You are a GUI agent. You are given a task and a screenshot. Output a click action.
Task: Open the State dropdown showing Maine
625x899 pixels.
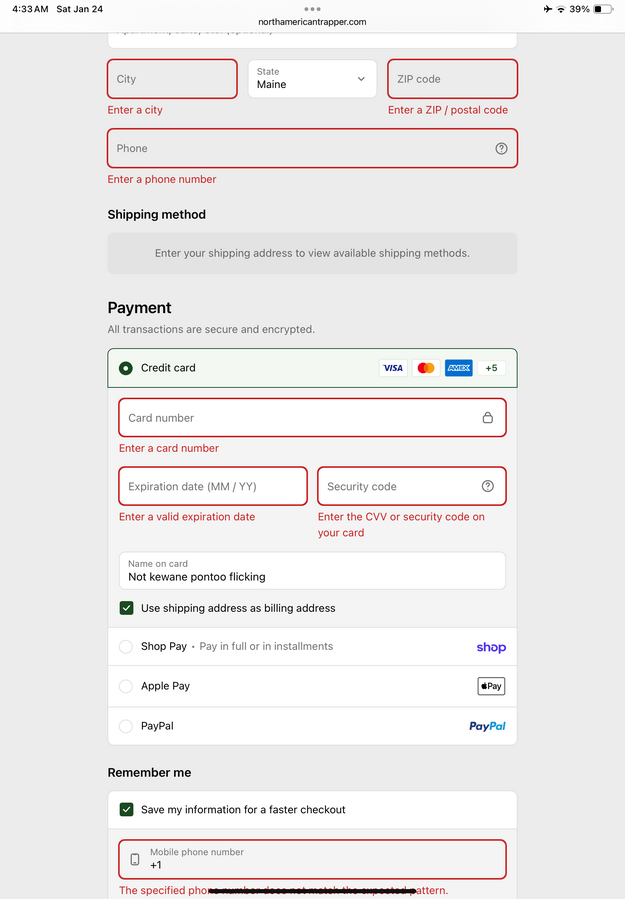click(312, 79)
